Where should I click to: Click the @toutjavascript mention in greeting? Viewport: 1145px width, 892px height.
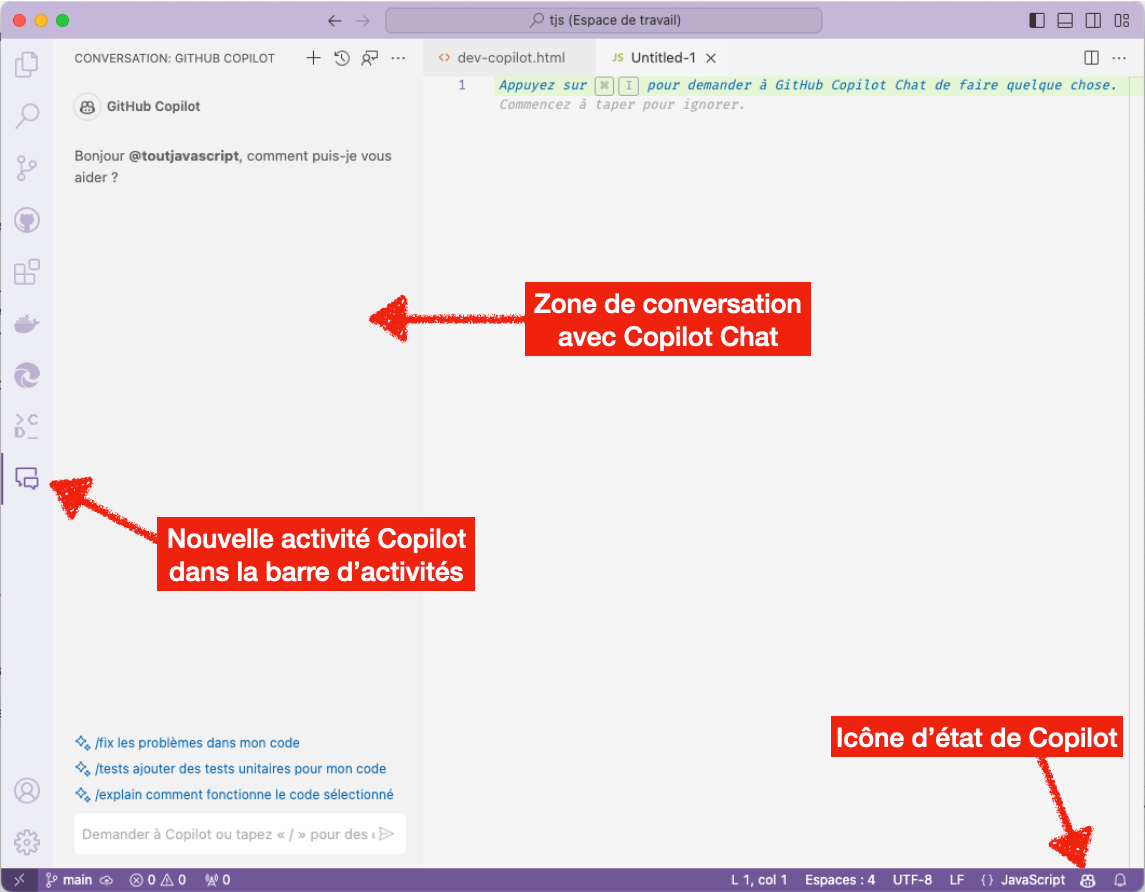point(183,155)
